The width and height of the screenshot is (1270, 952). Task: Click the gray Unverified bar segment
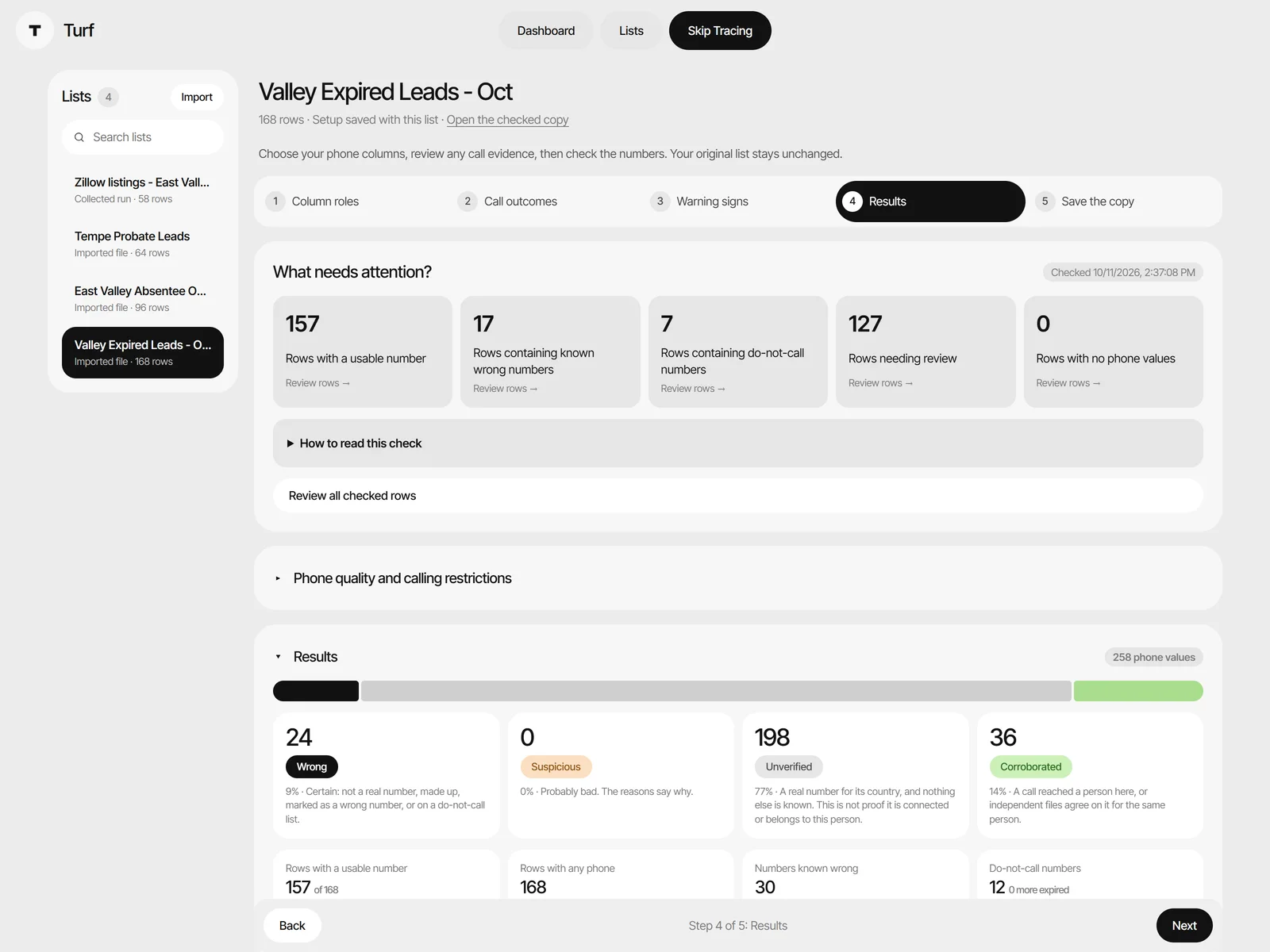[x=716, y=691]
